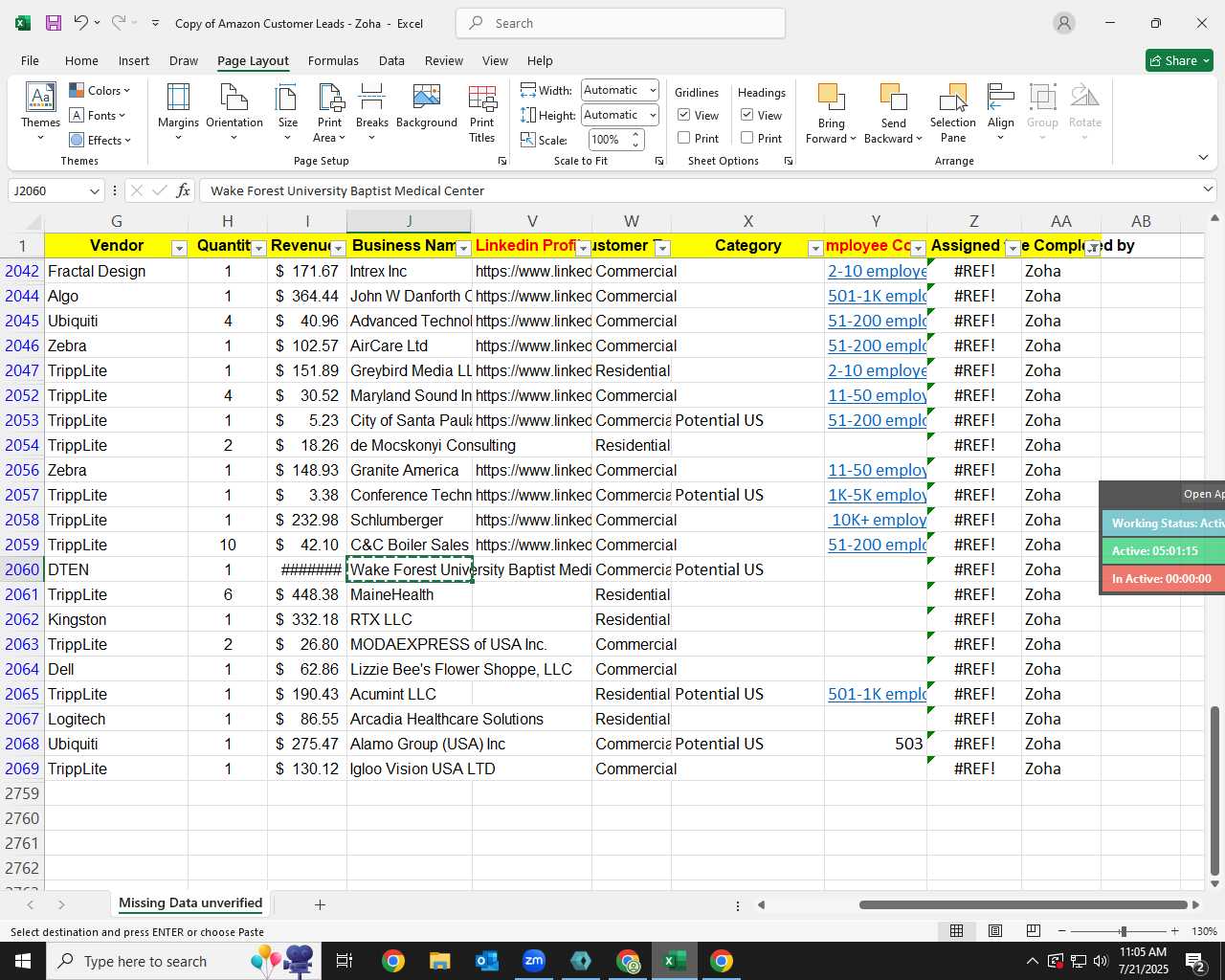Switch to the Data ribbon tab
Screen dimensions: 1225x980
coord(391,60)
